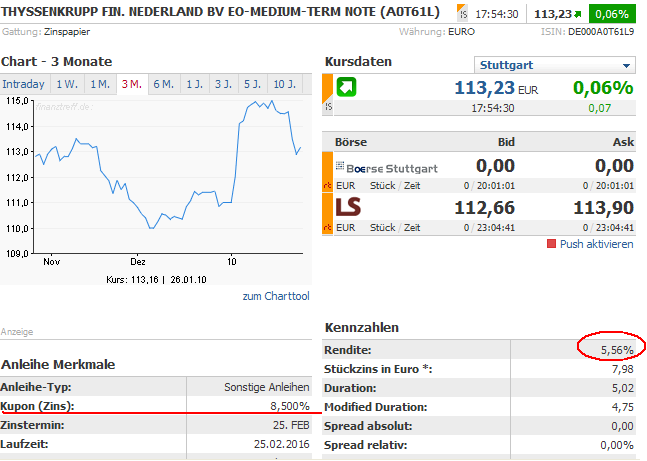The image size is (647, 461).
Task: Switch chart to Intraday tab
Action: [x=24, y=84]
